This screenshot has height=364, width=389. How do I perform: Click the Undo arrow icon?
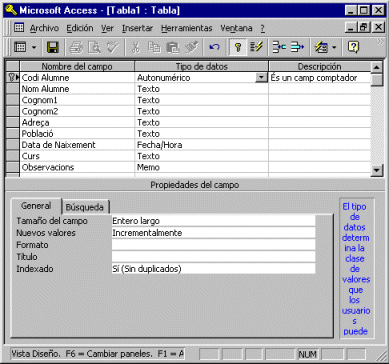[214, 47]
